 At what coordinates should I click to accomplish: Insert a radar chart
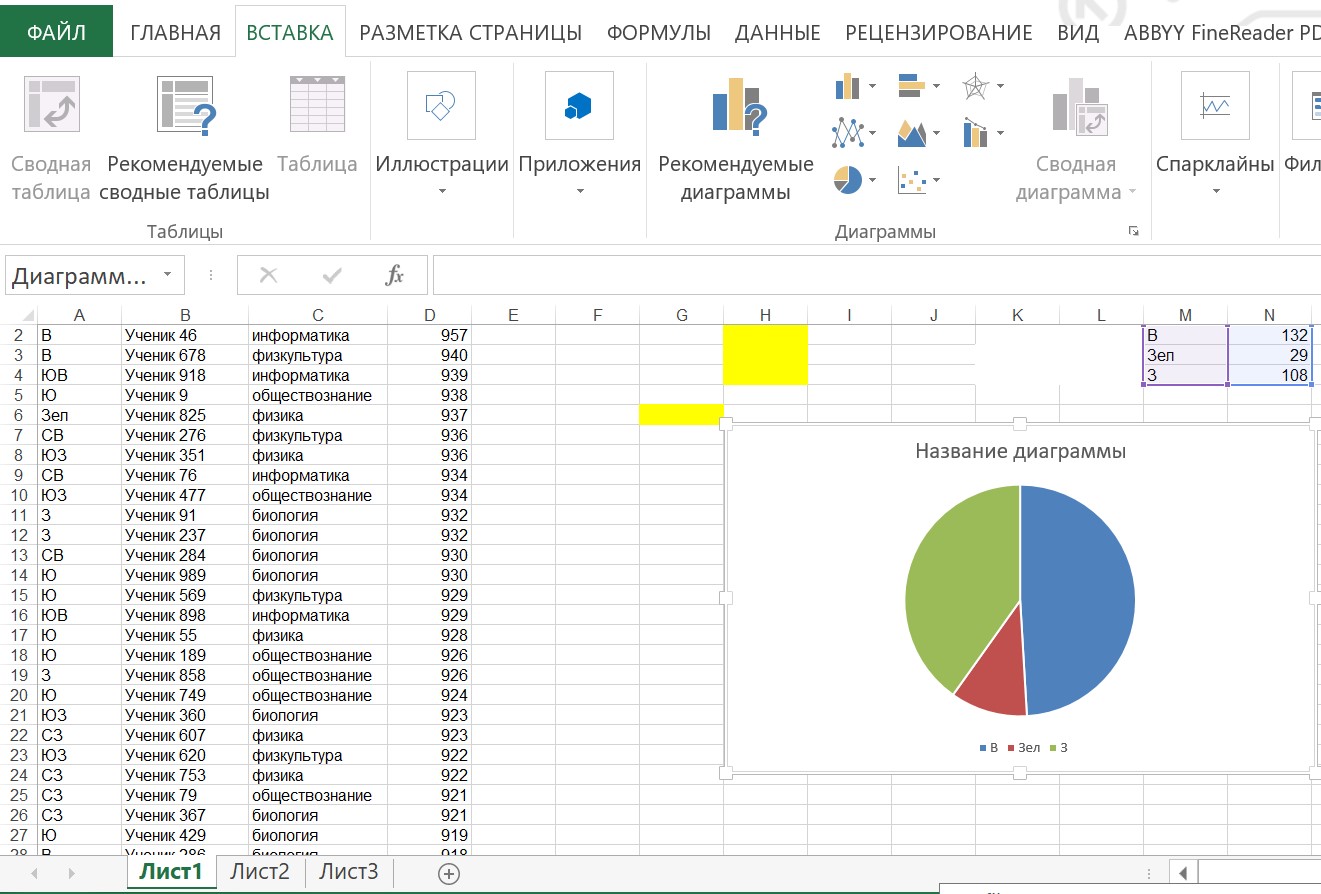(975, 86)
